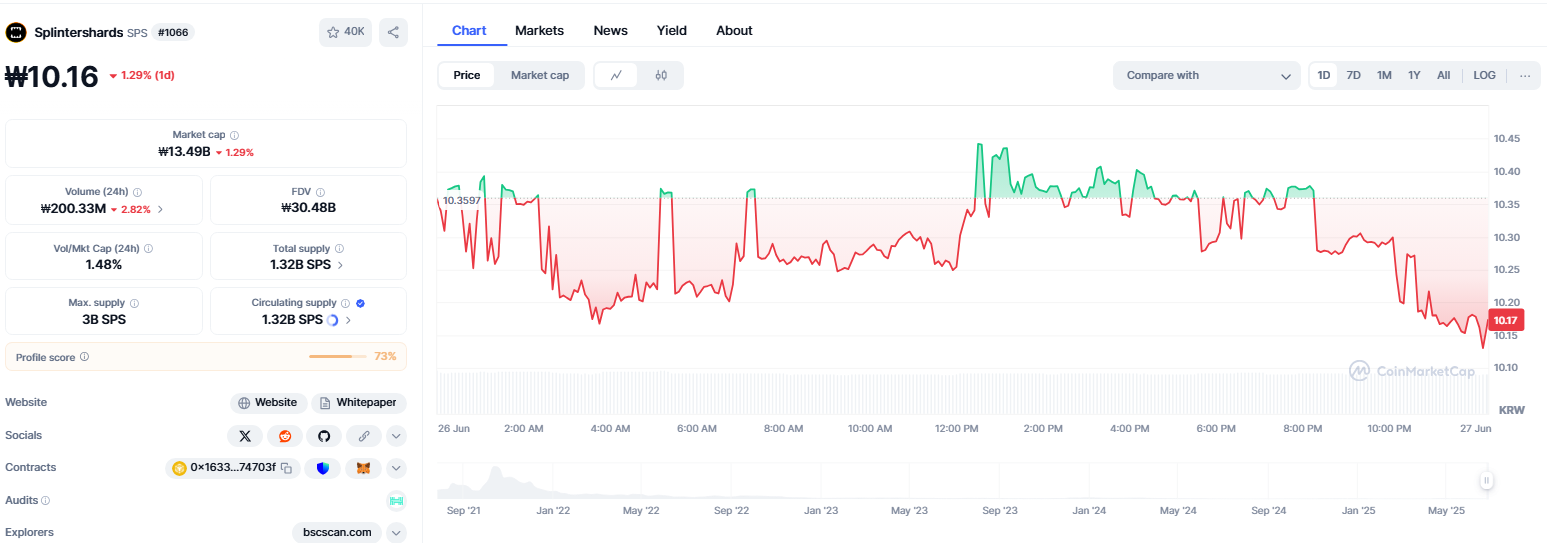The height and width of the screenshot is (543, 1547).
Task: Click the historical mini chart navigator
Action: [961, 480]
